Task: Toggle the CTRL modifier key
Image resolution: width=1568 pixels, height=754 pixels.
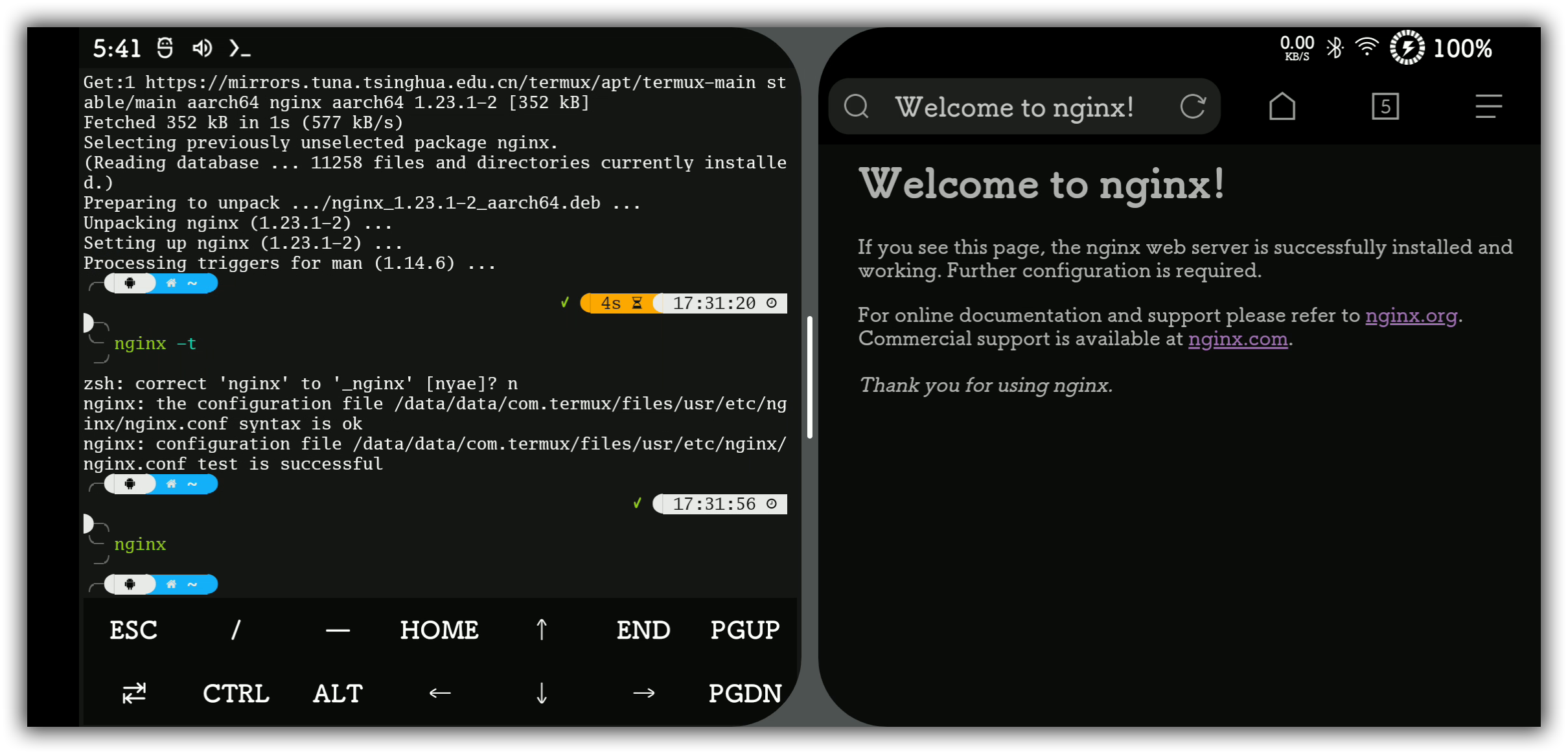Action: (236, 693)
